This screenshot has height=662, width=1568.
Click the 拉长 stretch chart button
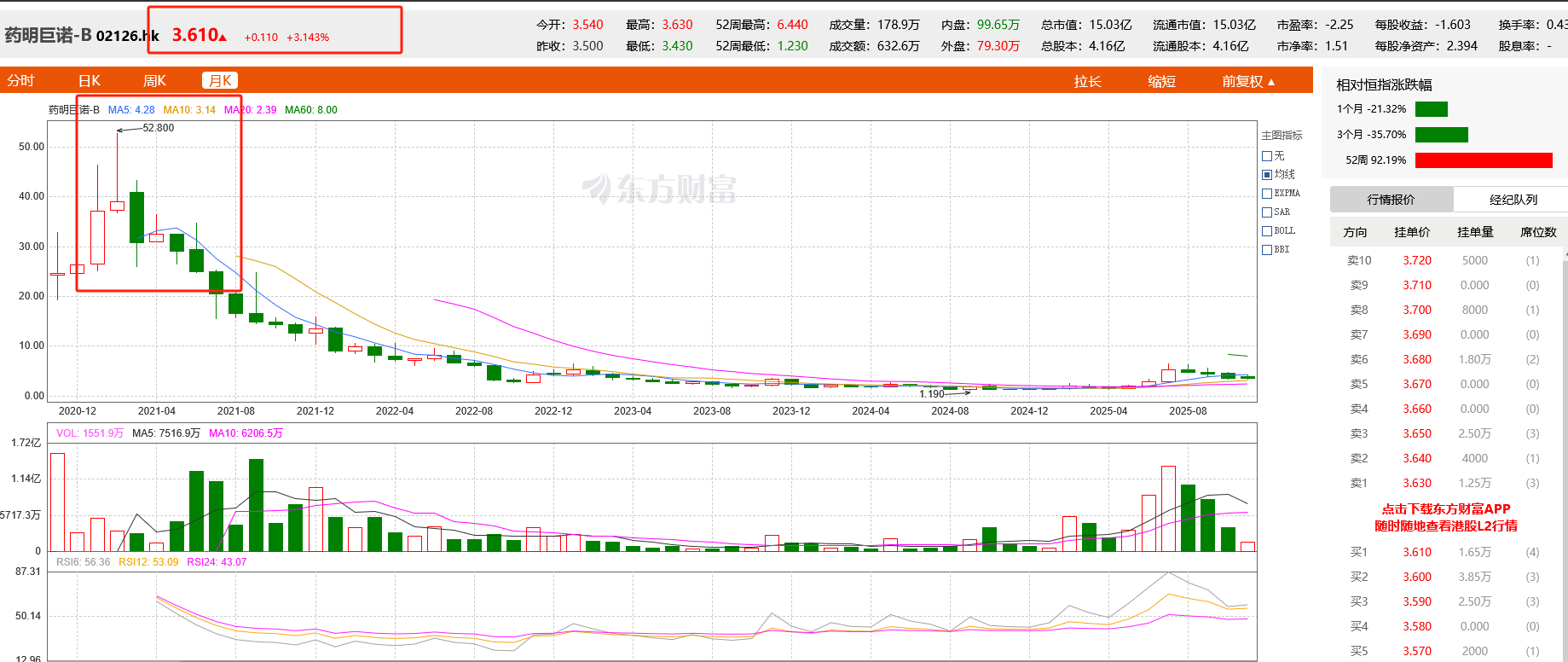tap(1087, 81)
